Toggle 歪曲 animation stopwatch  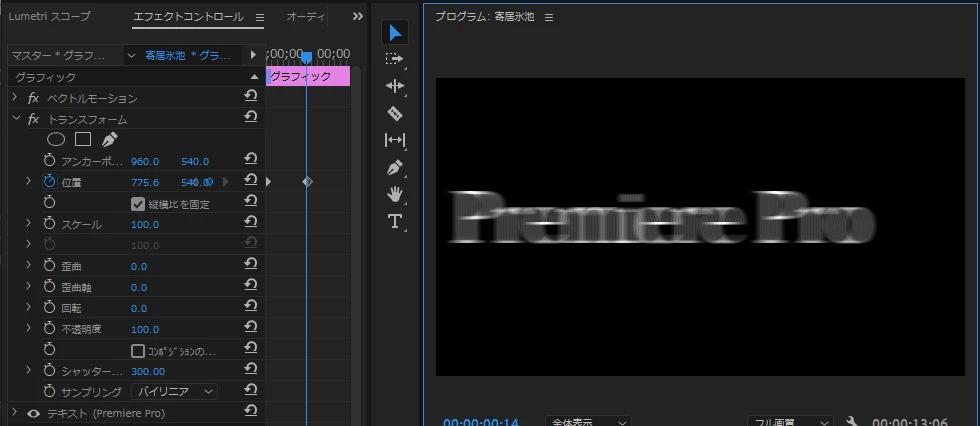(x=49, y=265)
